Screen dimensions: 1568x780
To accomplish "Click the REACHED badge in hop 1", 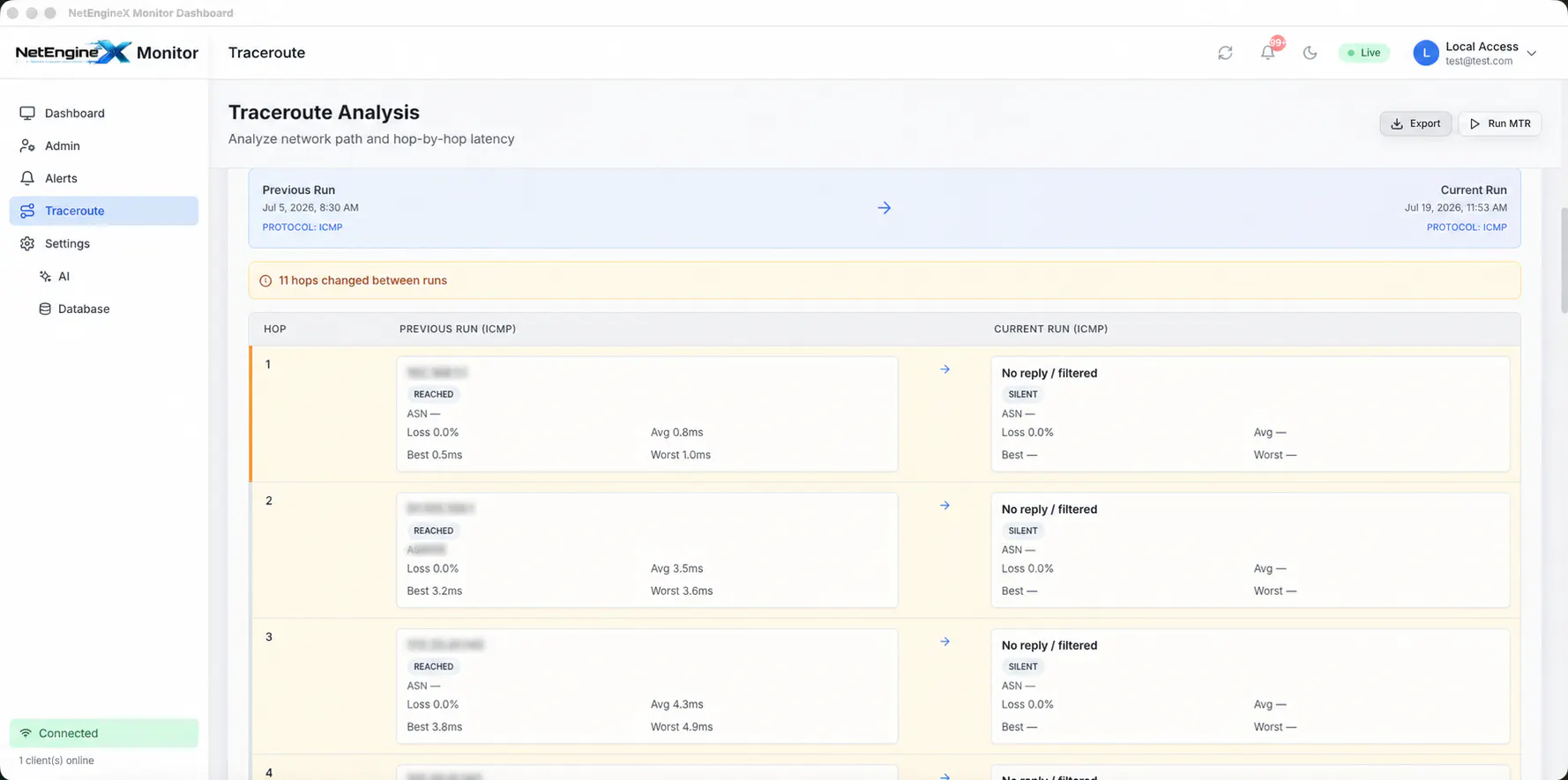I will click(433, 394).
